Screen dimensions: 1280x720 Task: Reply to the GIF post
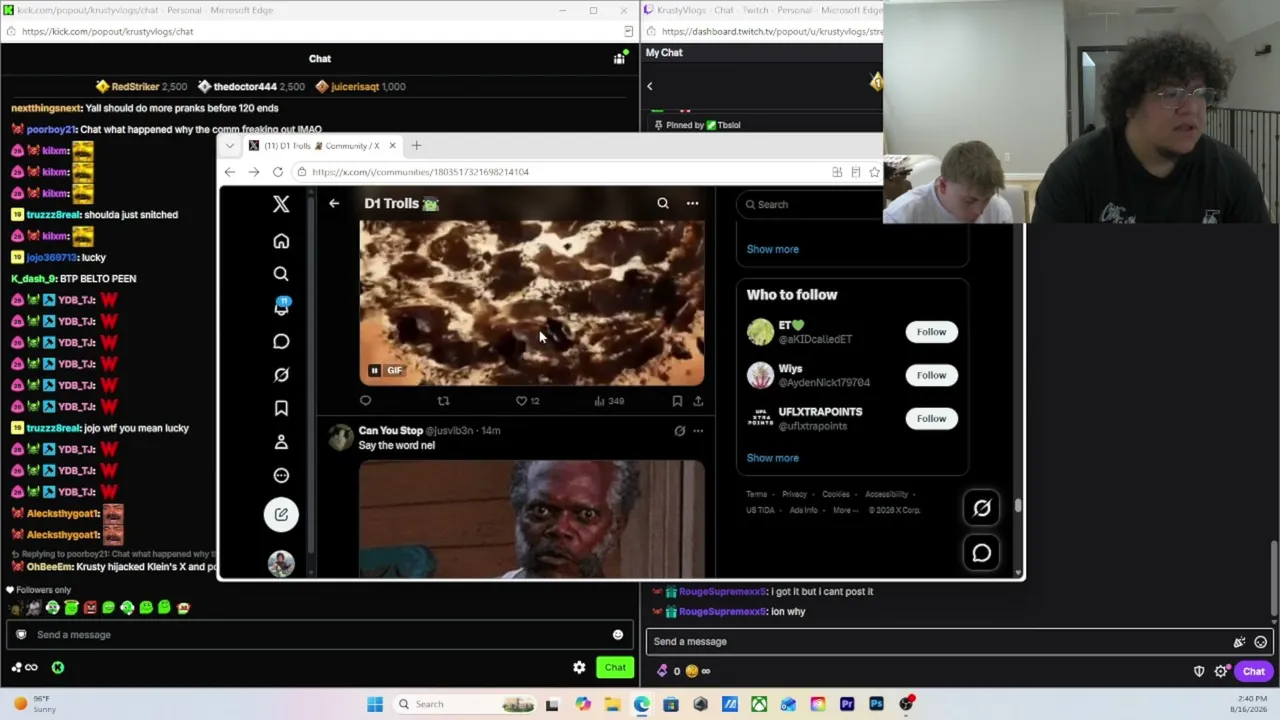click(x=365, y=401)
